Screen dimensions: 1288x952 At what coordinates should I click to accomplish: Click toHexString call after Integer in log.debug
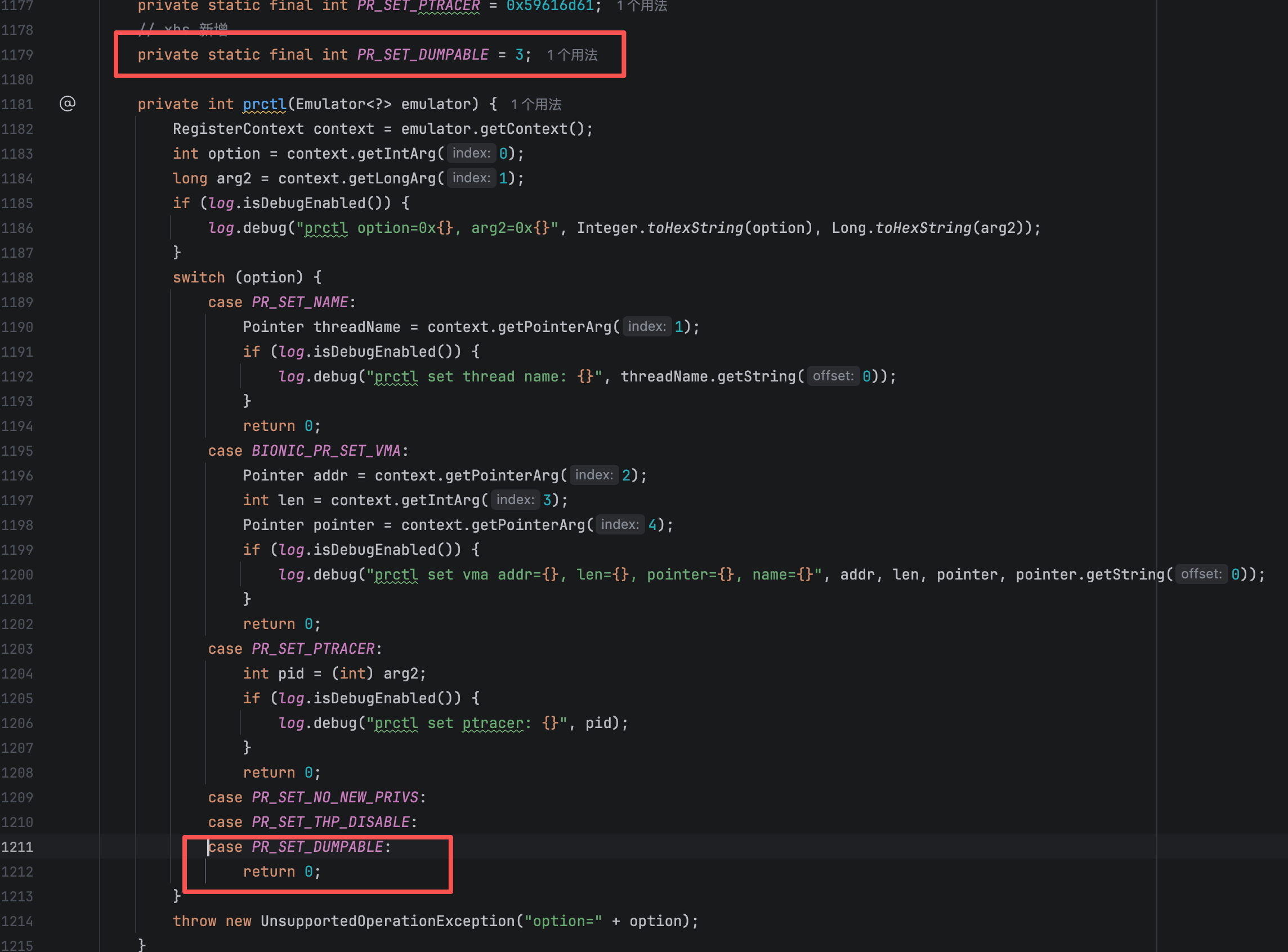coord(695,228)
